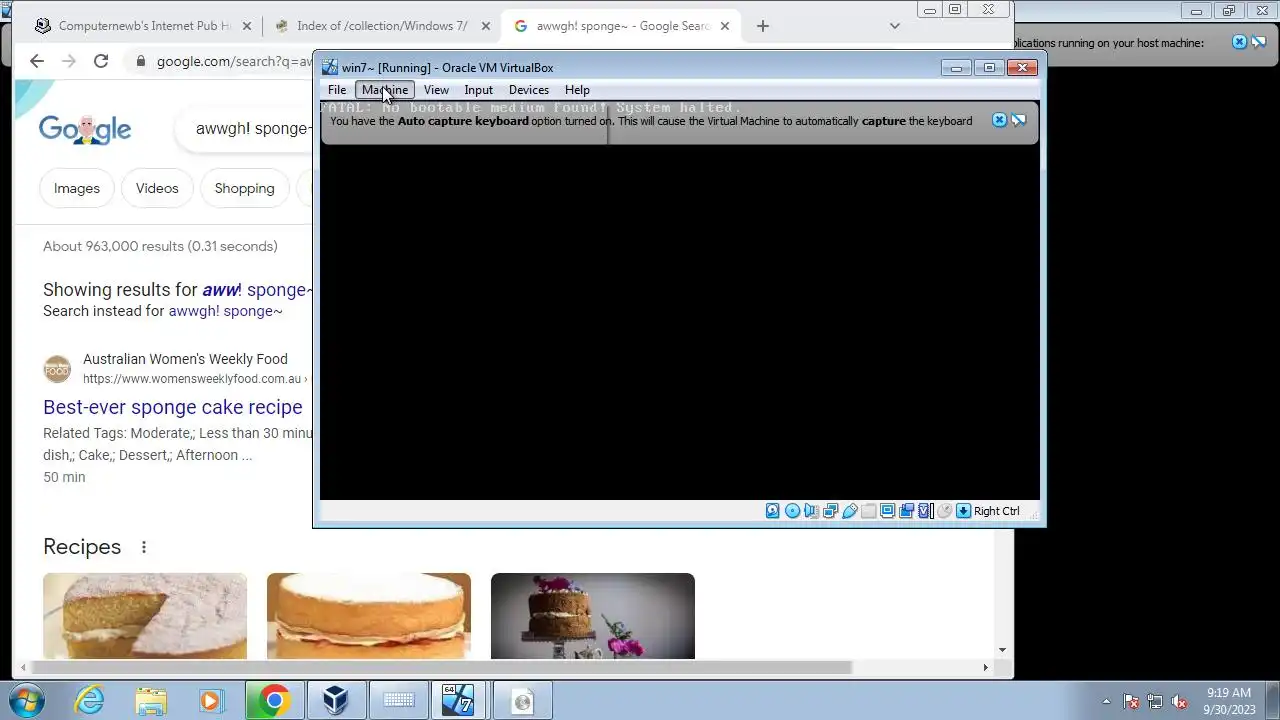Open the Input menu in VirtualBox
Screen dimensions: 1280x720
click(478, 90)
